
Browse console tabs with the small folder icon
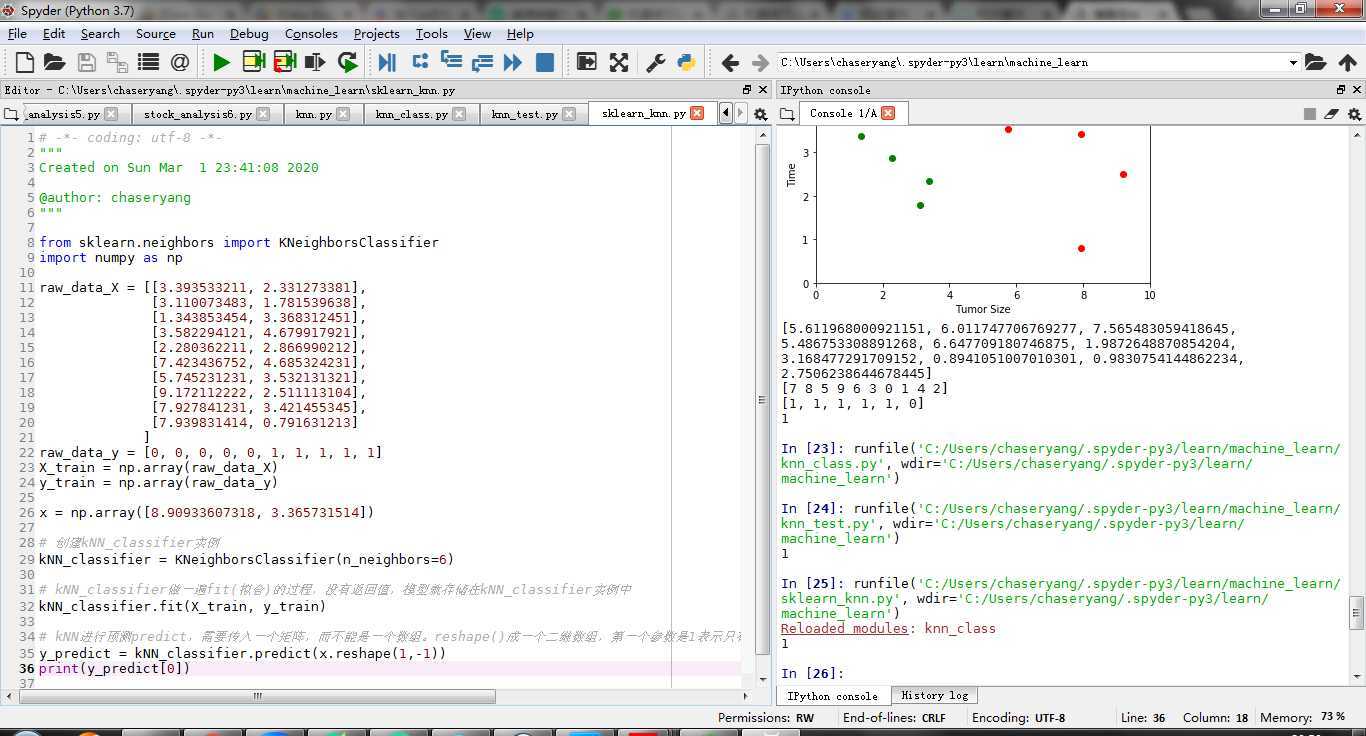tap(788, 114)
